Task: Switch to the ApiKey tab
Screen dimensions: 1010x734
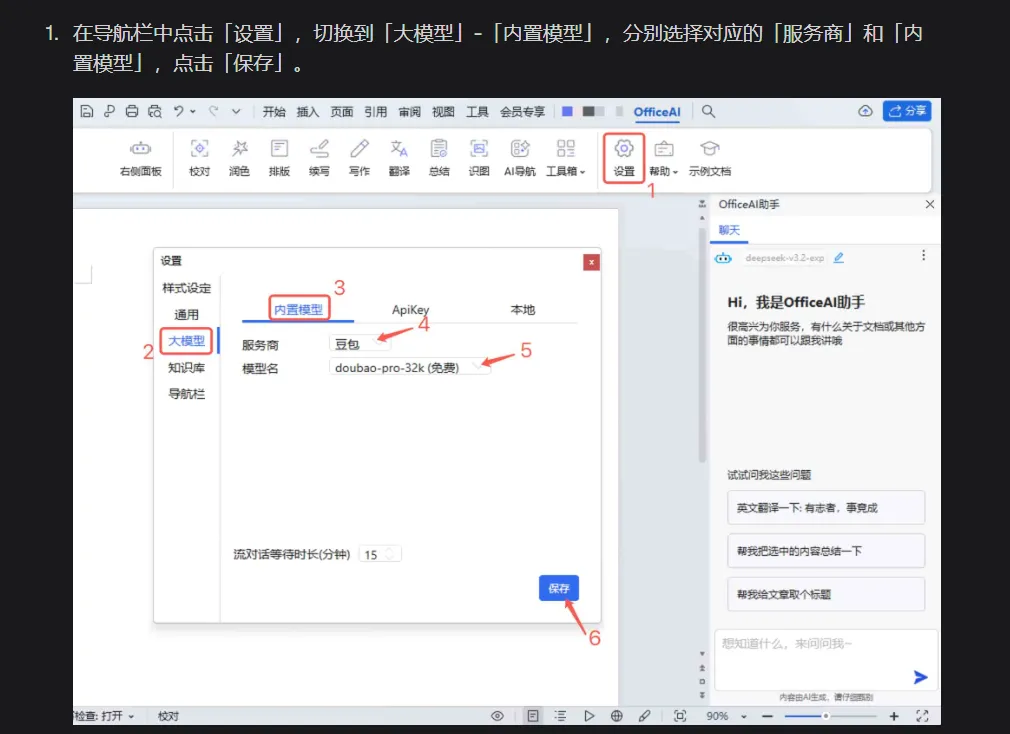Action: [x=410, y=310]
